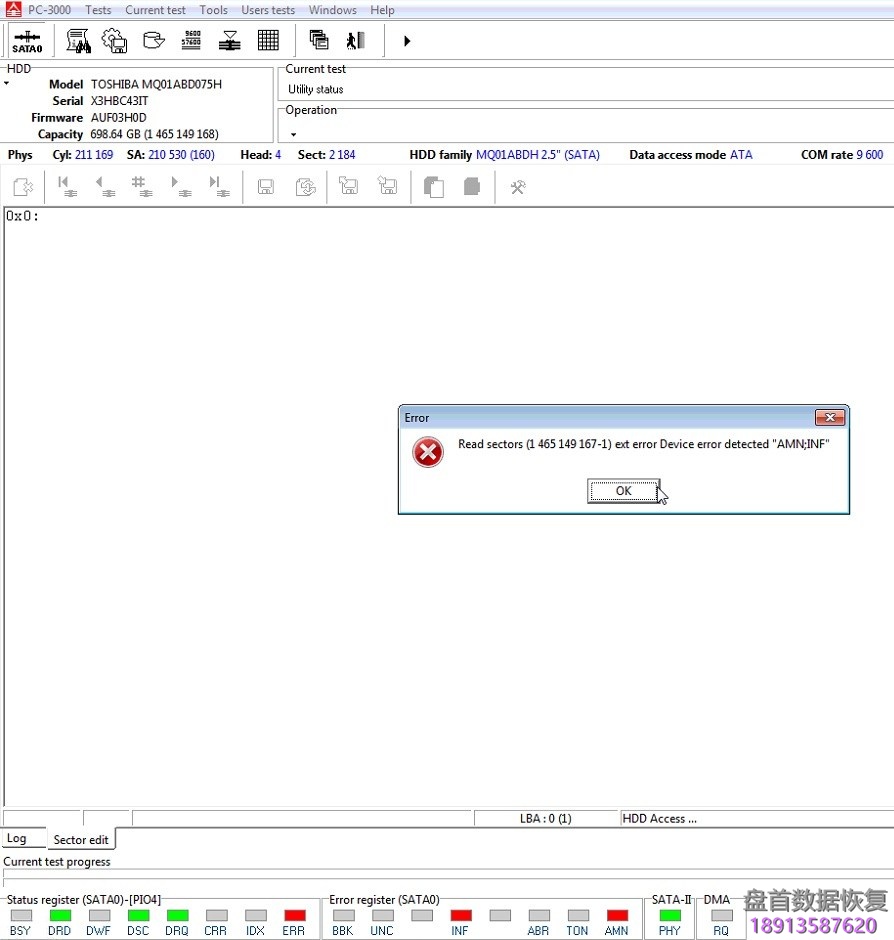Image resolution: width=894 pixels, height=940 pixels.
Task: Open the Users tests menu
Action: pos(268,10)
